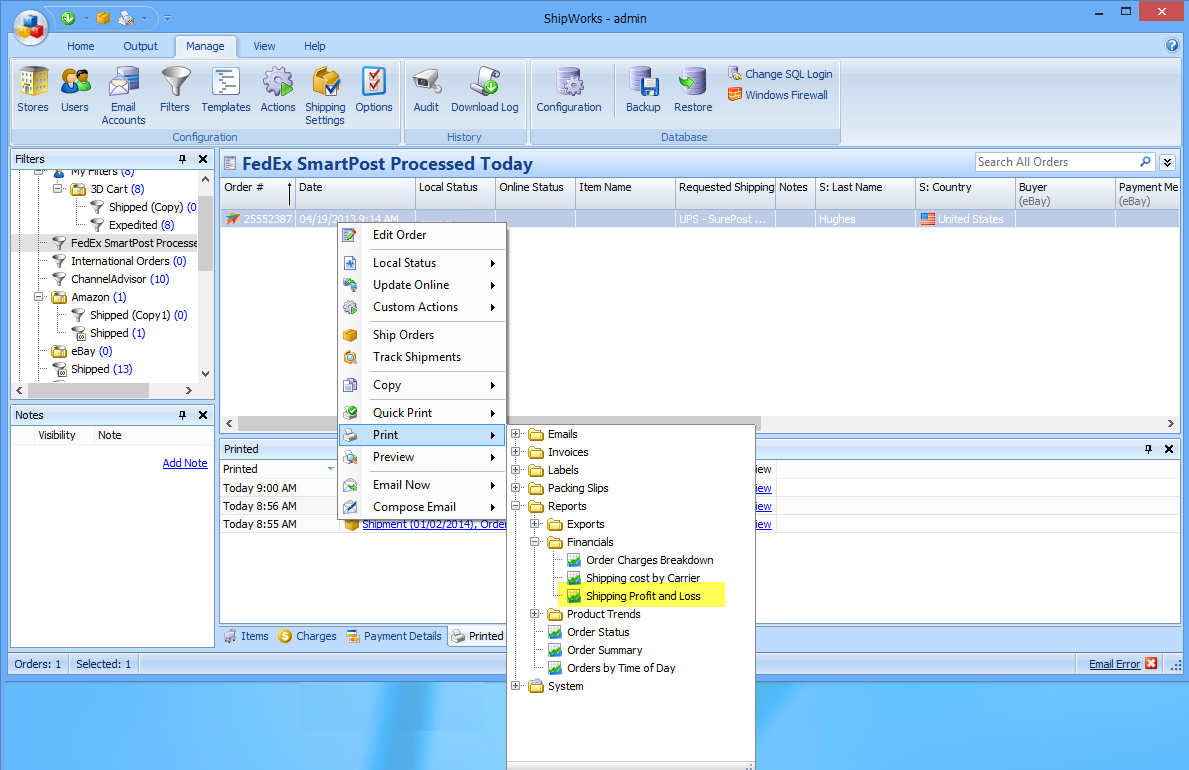Expand the Invoices folder
The image size is (1189, 770).
[x=516, y=452]
